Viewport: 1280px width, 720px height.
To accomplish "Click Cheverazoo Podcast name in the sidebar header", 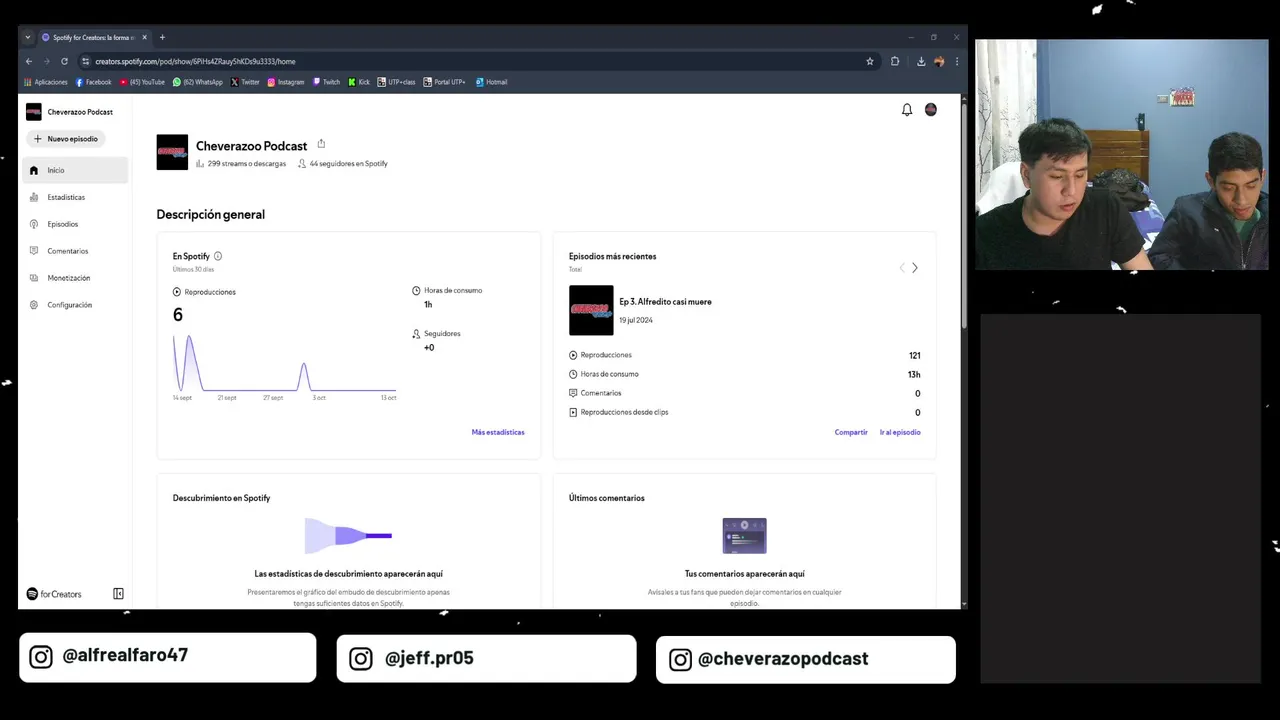I will tap(80, 112).
